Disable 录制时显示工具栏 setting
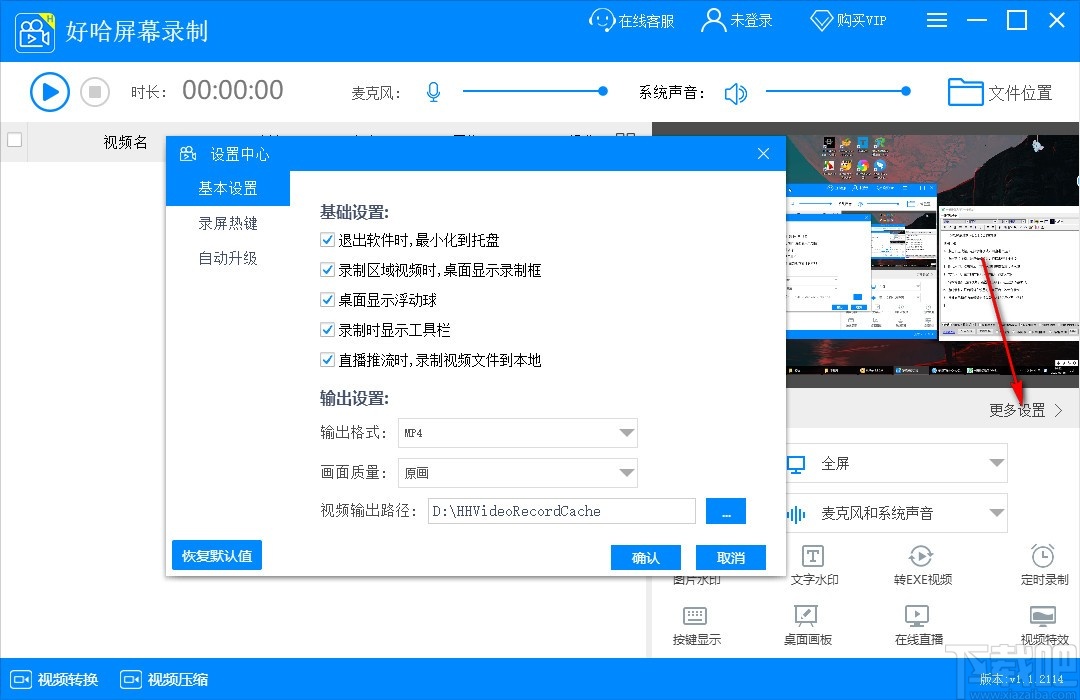The width and height of the screenshot is (1080, 700). 326,329
